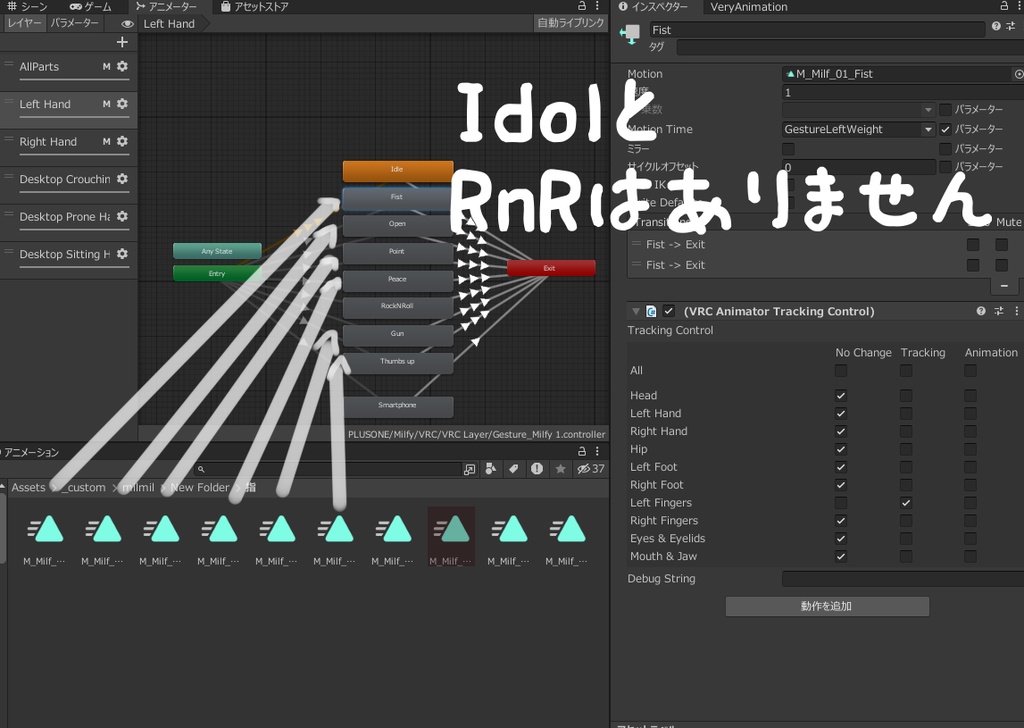
Task: Open settings gear for Desktop Crouchin layer
Action: 122,179
